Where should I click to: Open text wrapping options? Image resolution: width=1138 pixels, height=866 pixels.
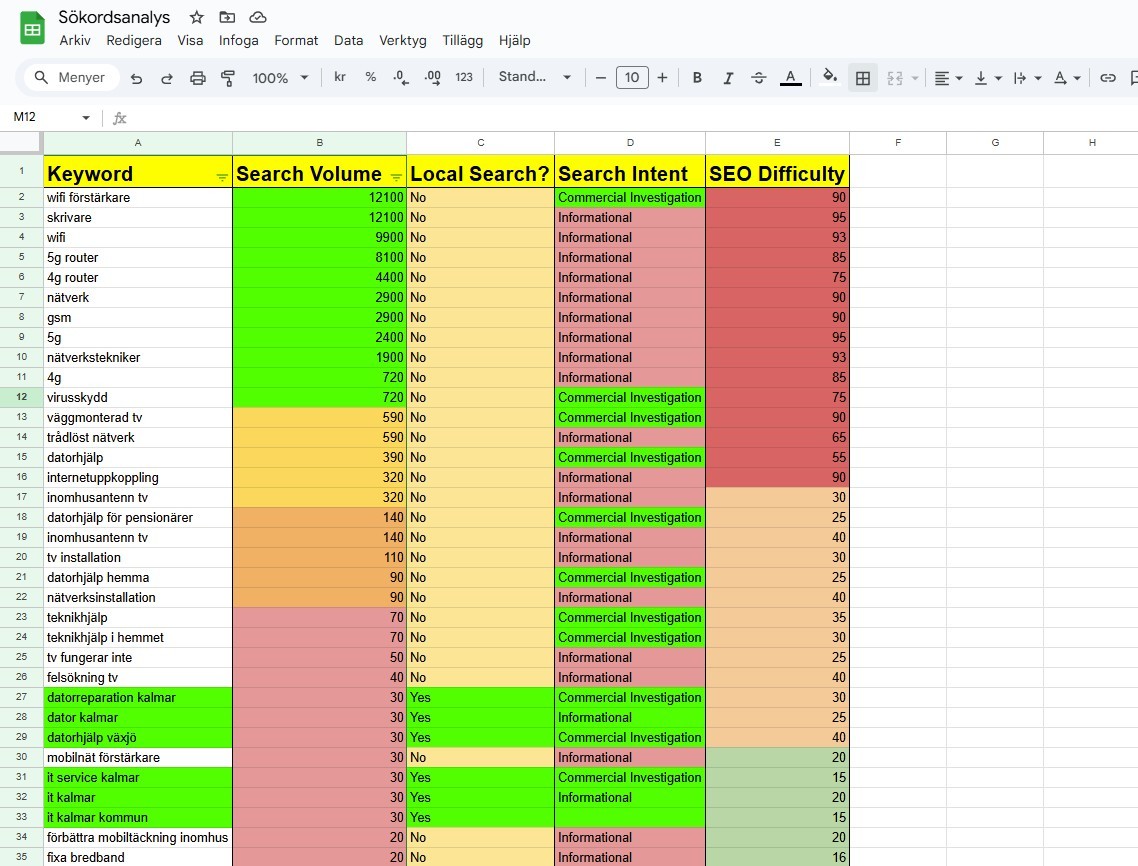coord(1027,78)
